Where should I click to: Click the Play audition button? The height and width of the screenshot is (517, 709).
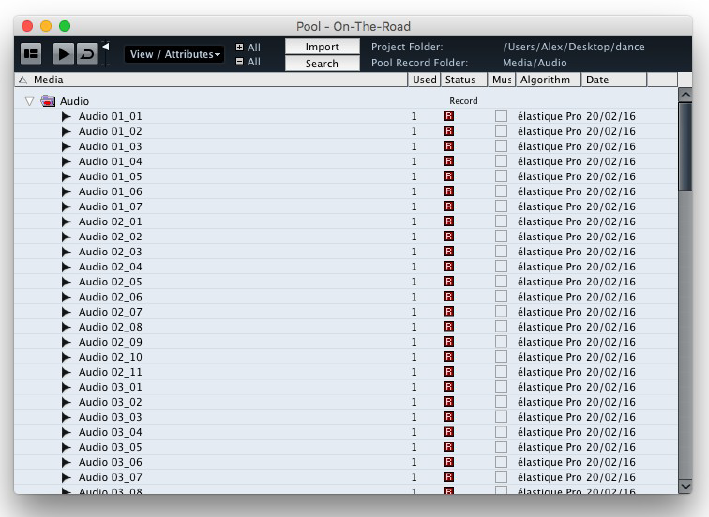pos(63,54)
